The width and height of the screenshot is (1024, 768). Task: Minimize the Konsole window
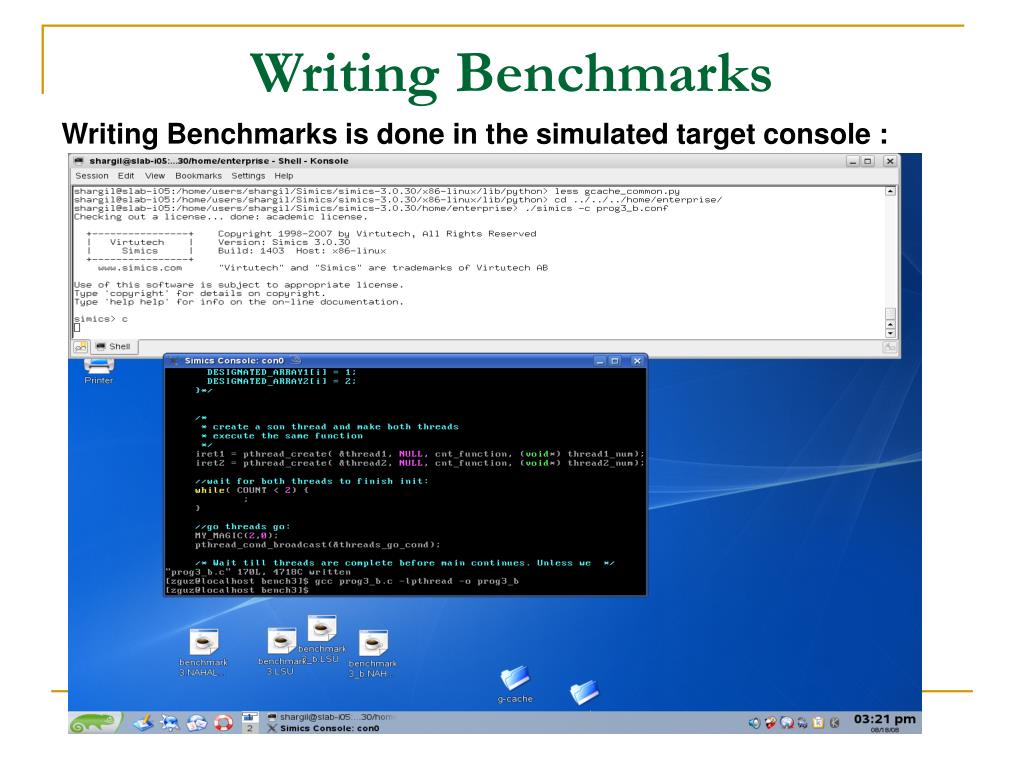pos(853,161)
